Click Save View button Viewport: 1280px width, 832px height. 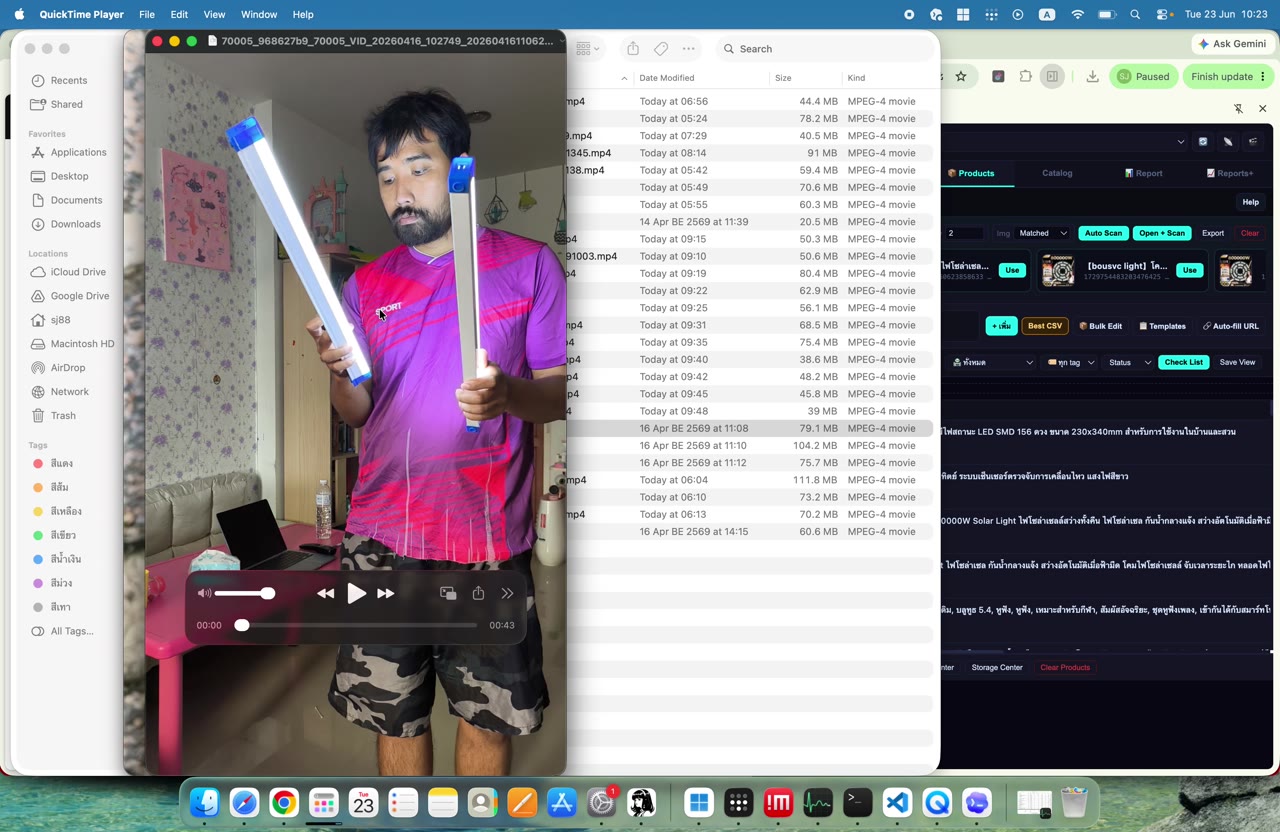(x=1237, y=362)
